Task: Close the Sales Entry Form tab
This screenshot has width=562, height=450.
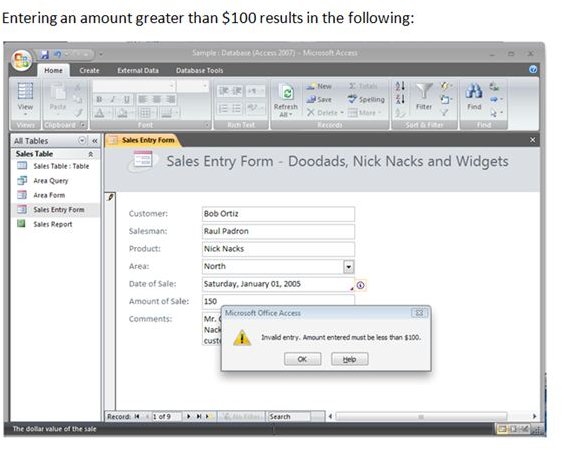Action: (x=533, y=140)
